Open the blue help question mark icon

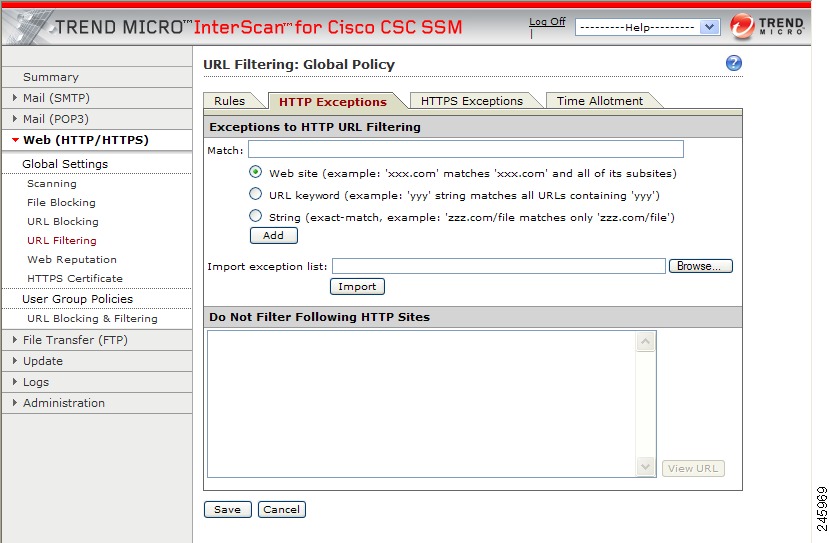[733, 63]
